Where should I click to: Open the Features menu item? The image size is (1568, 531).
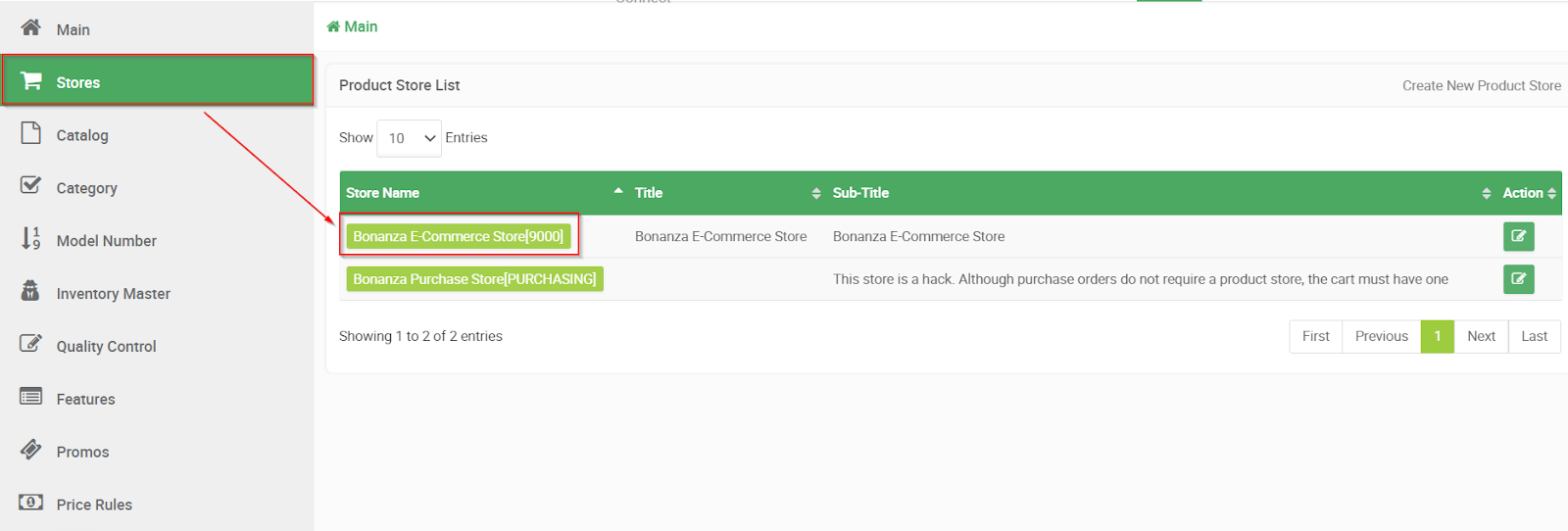click(x=157, y=400)
